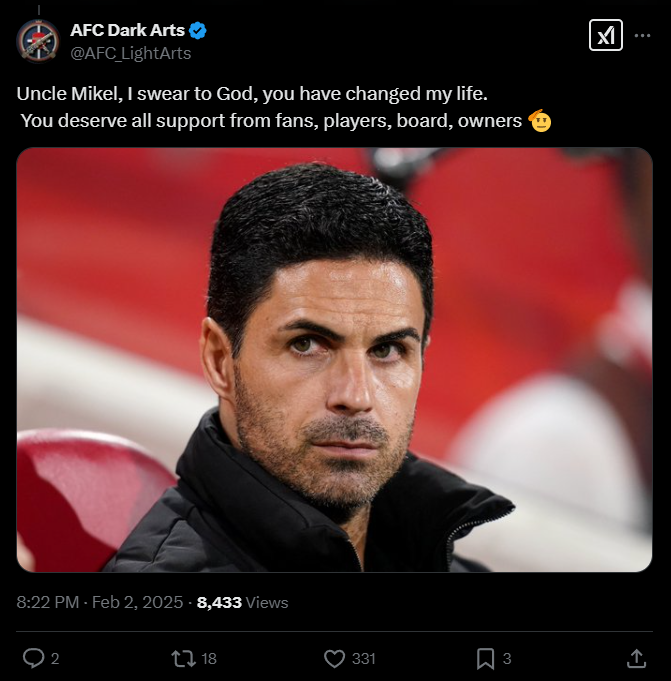Click the 8:22 PM · Feb 2, 2025 timestamp
Screen dimensions: 671x681
pyautogui.click(x=100, y=602)
